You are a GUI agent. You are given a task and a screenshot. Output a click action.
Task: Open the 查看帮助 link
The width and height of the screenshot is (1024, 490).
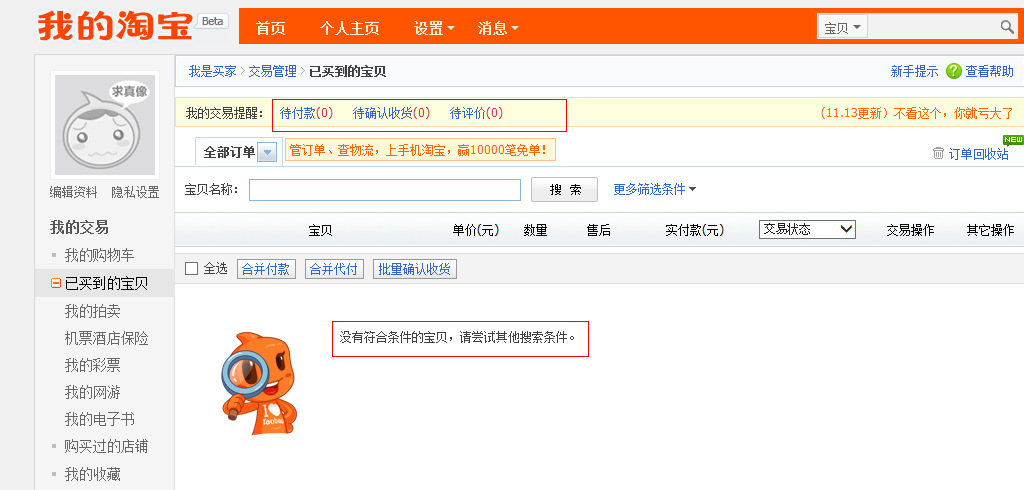click(x=990, y=71)
